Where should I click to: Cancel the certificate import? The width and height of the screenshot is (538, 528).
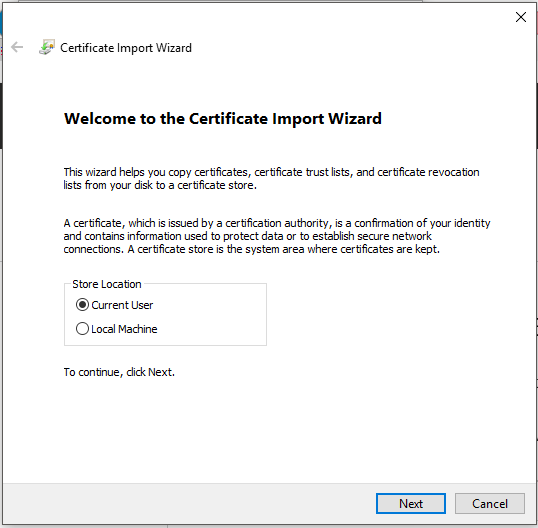(490, 503)
